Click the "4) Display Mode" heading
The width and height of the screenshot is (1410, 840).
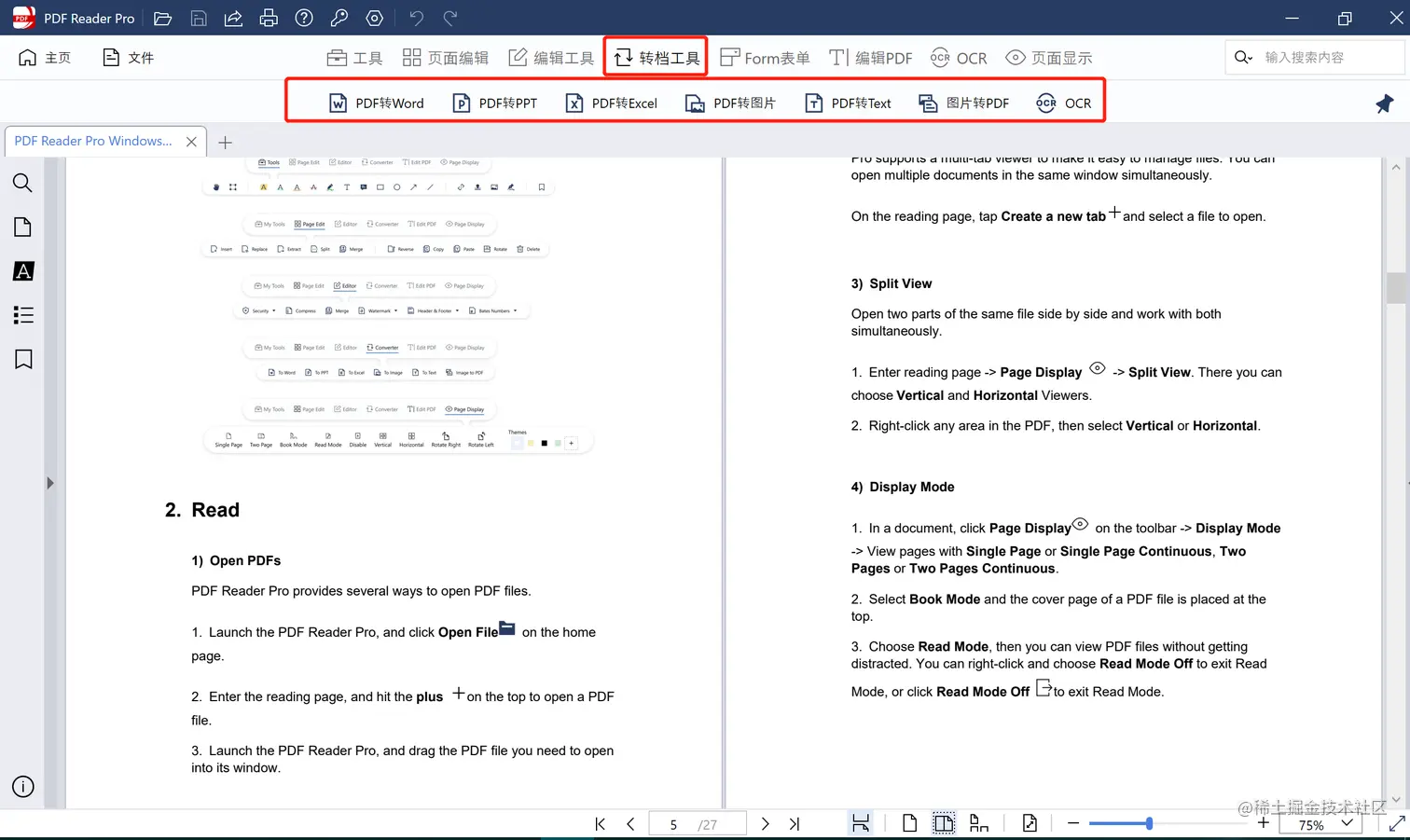tap(903, 487)
